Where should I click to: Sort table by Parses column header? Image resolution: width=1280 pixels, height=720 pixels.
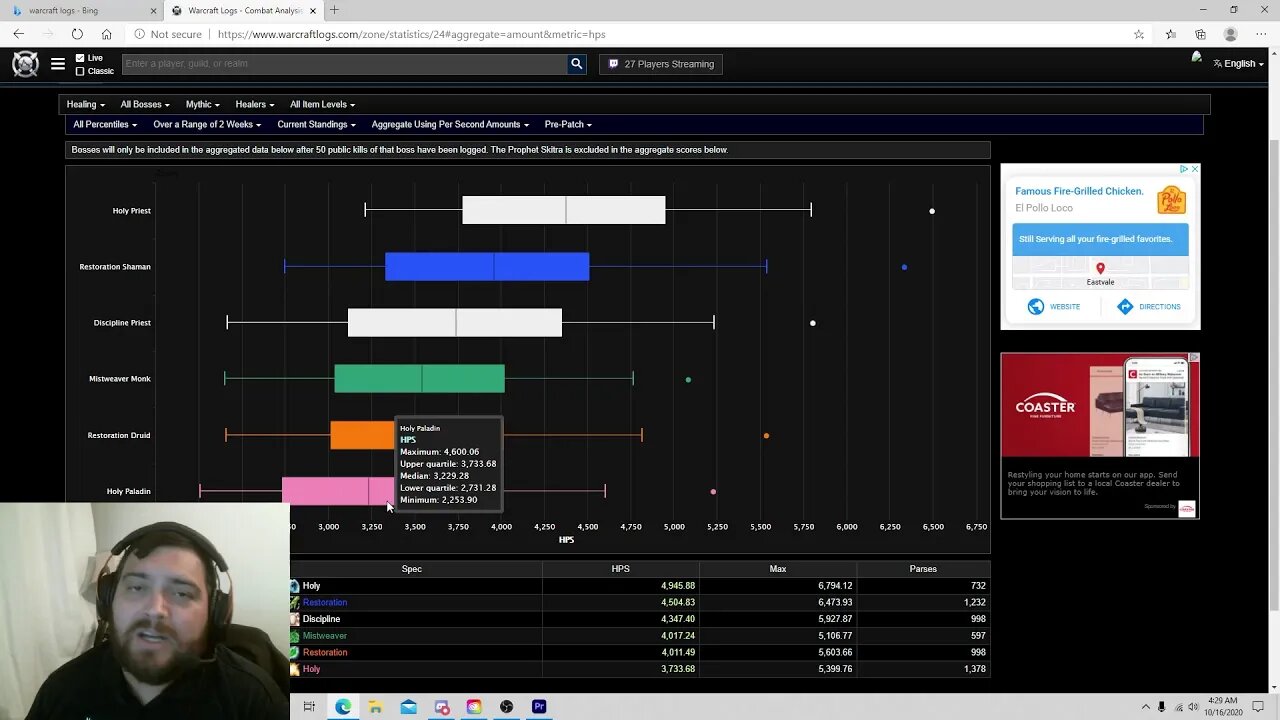point(923,569)
